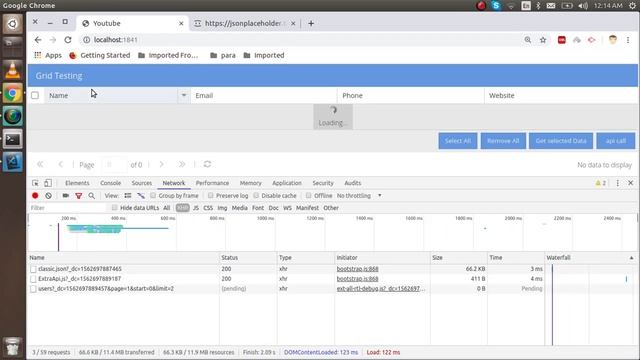Click the api call button
Screen dimensions: 640x360
pos(616,141)
